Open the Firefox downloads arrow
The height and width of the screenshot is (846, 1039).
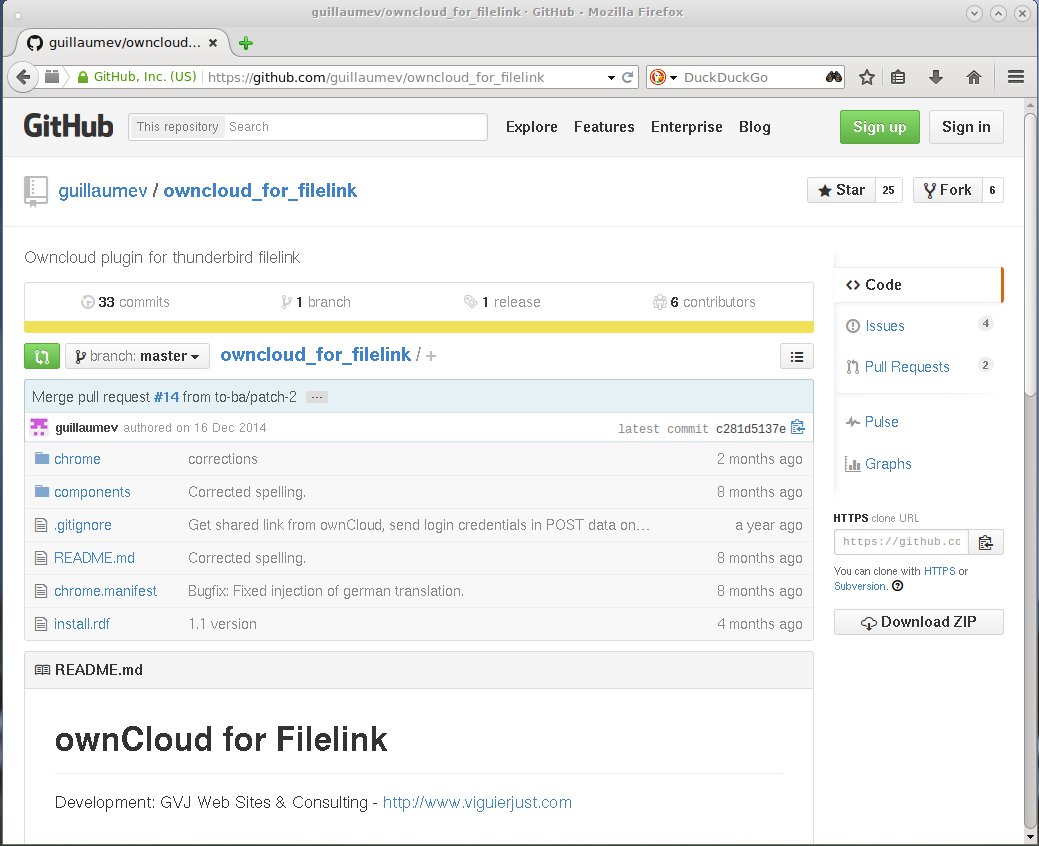tap(936, 77)
